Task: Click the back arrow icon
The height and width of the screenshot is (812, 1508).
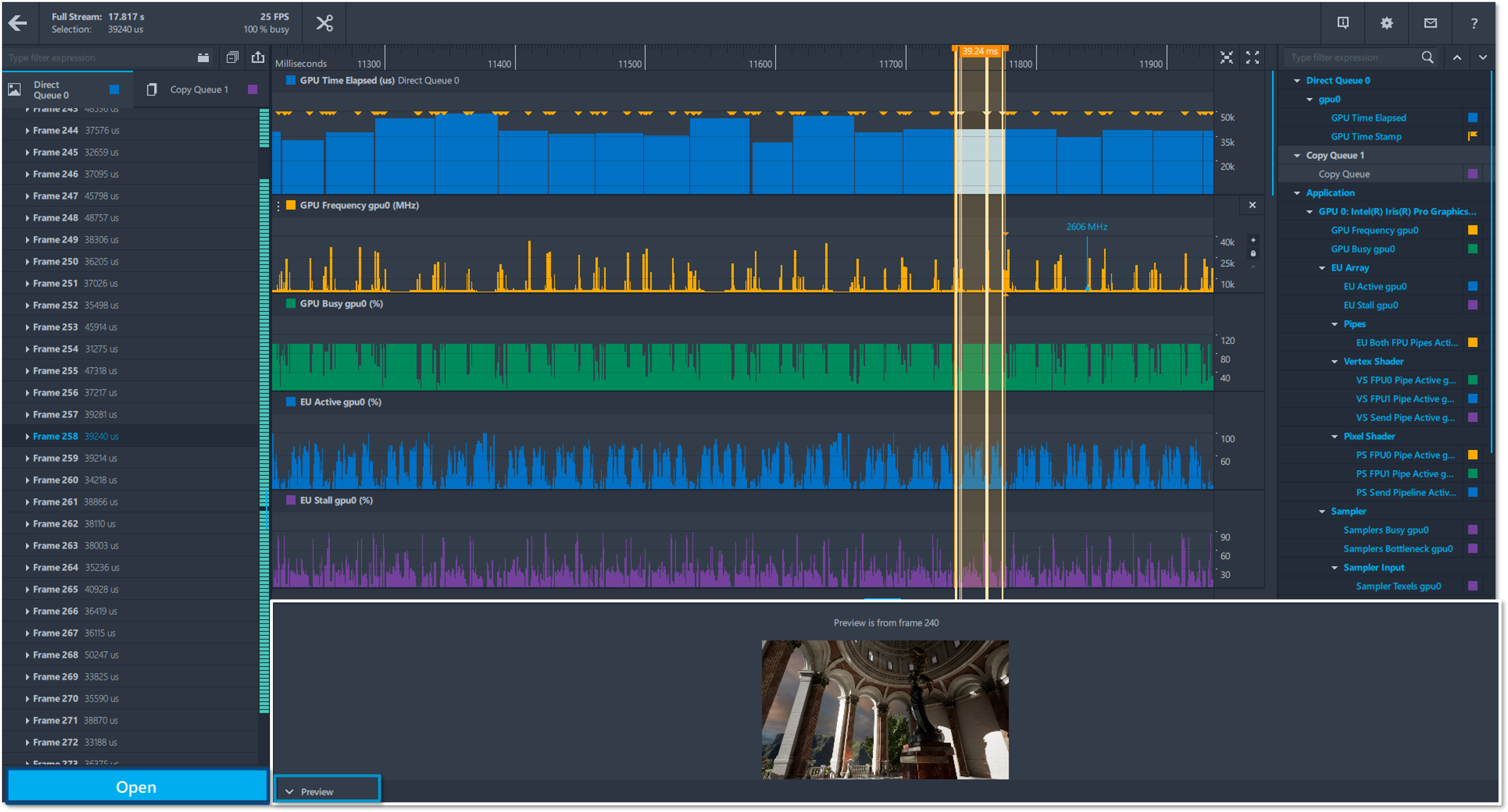Action: tap(17, 23)
